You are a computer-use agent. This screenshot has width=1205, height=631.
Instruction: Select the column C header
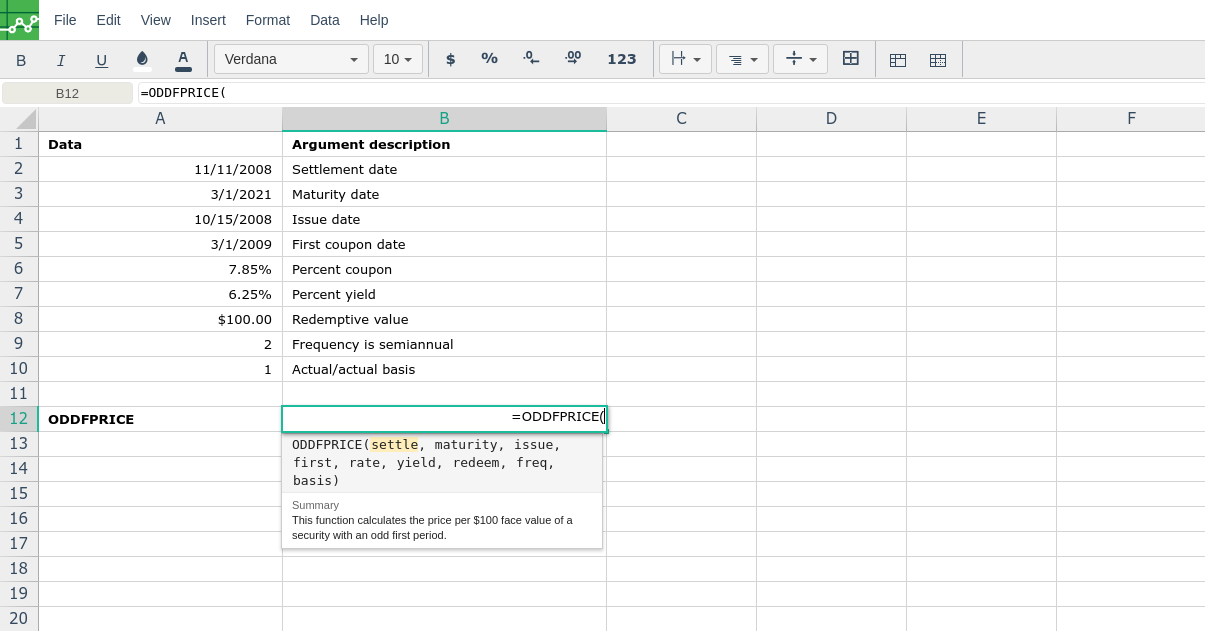point(681,119)
